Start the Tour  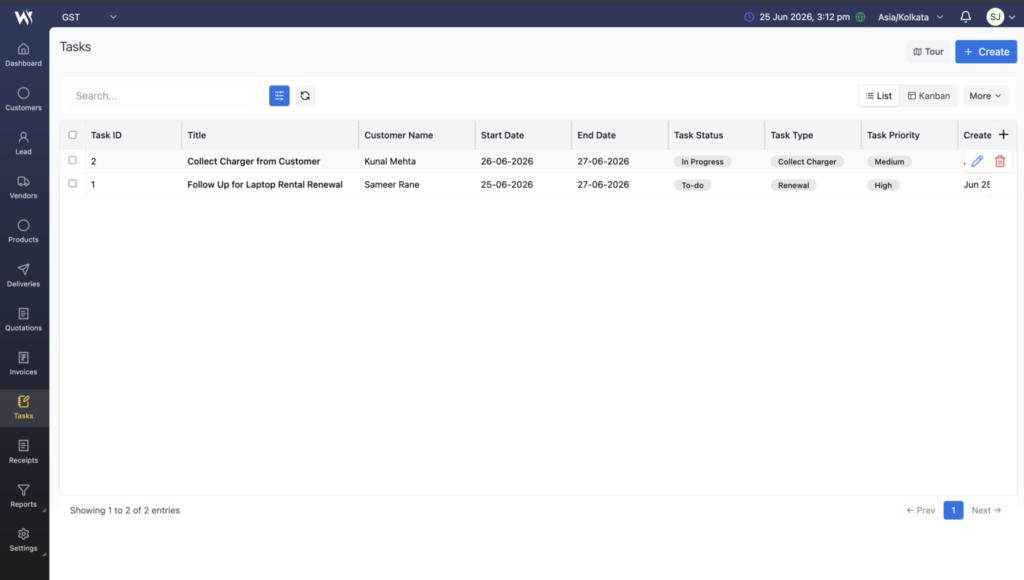click(928, 52)
